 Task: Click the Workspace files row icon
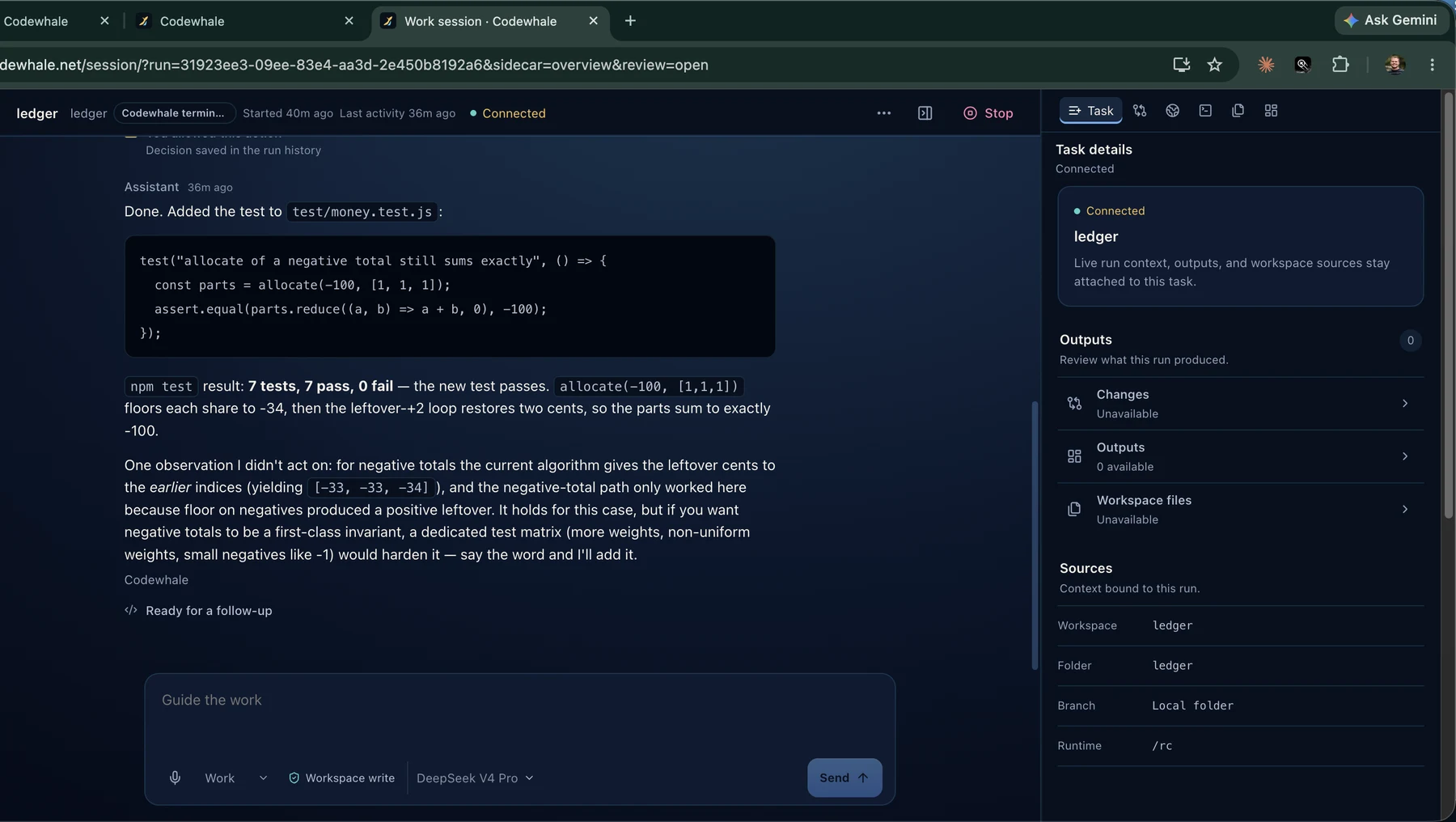click(x=1074, y=509)
